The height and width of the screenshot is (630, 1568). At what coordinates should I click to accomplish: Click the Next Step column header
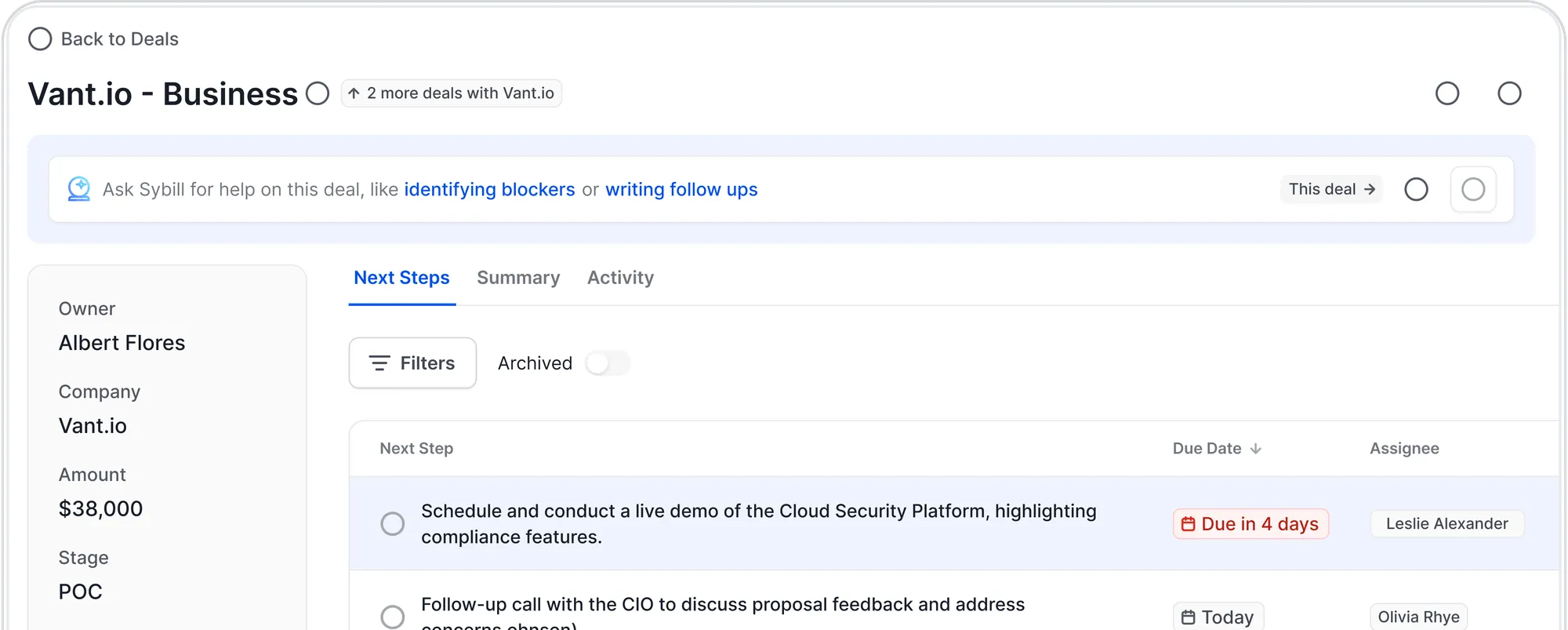coord(416,449)
